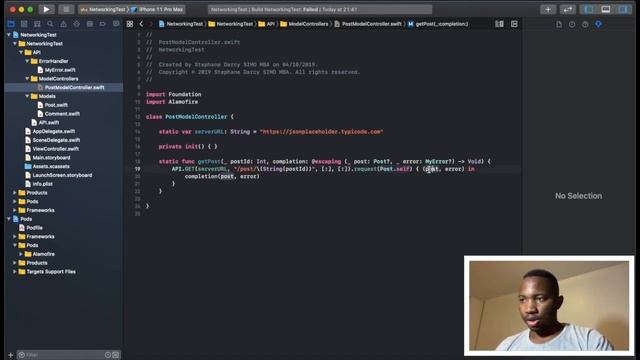Open the Debug navigator
Image resolution: width=640 pixels, height=360 pixels.
tap(89, 24)
